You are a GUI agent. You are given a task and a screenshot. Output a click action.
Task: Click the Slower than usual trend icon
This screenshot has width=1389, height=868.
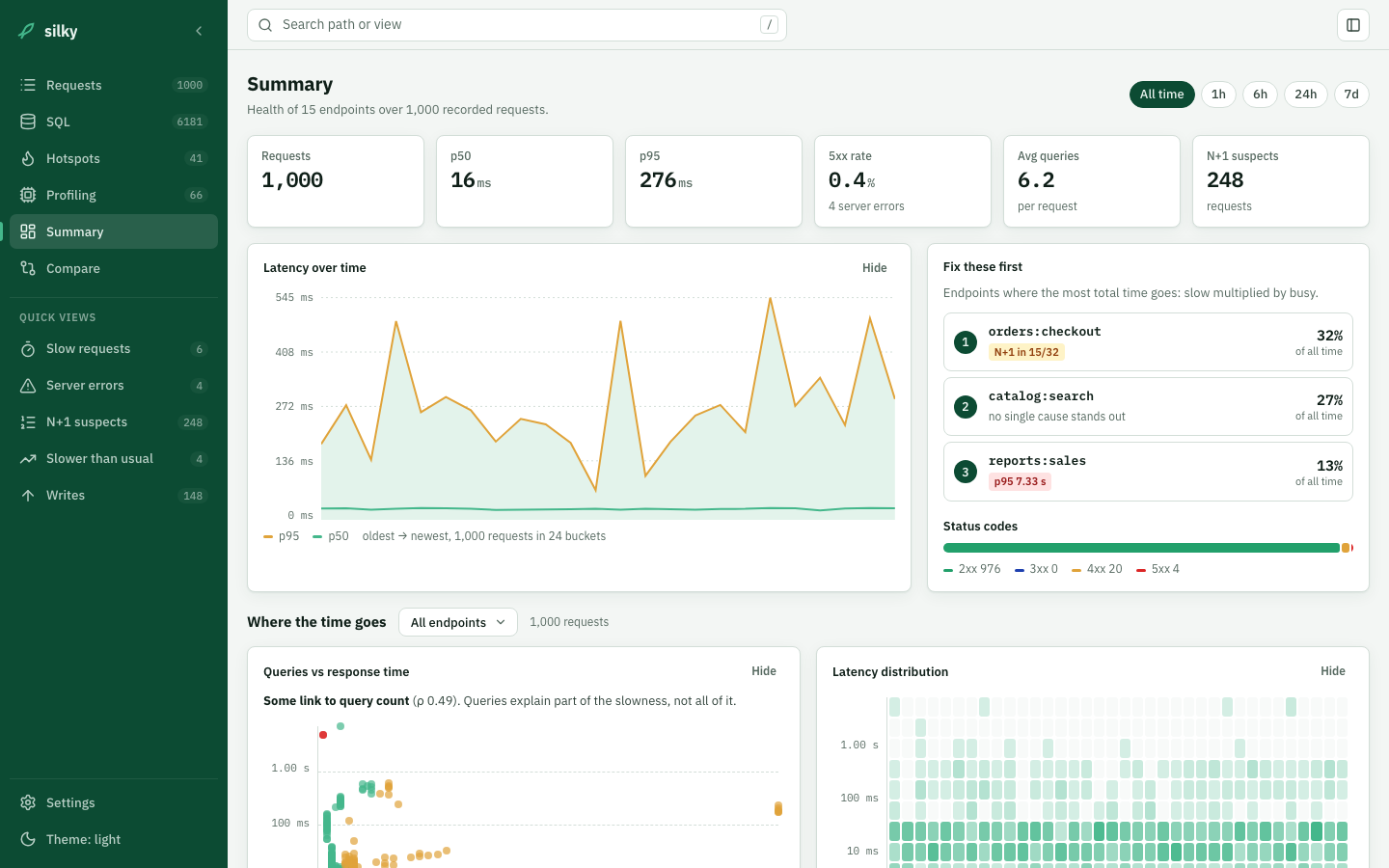point(28,459)
